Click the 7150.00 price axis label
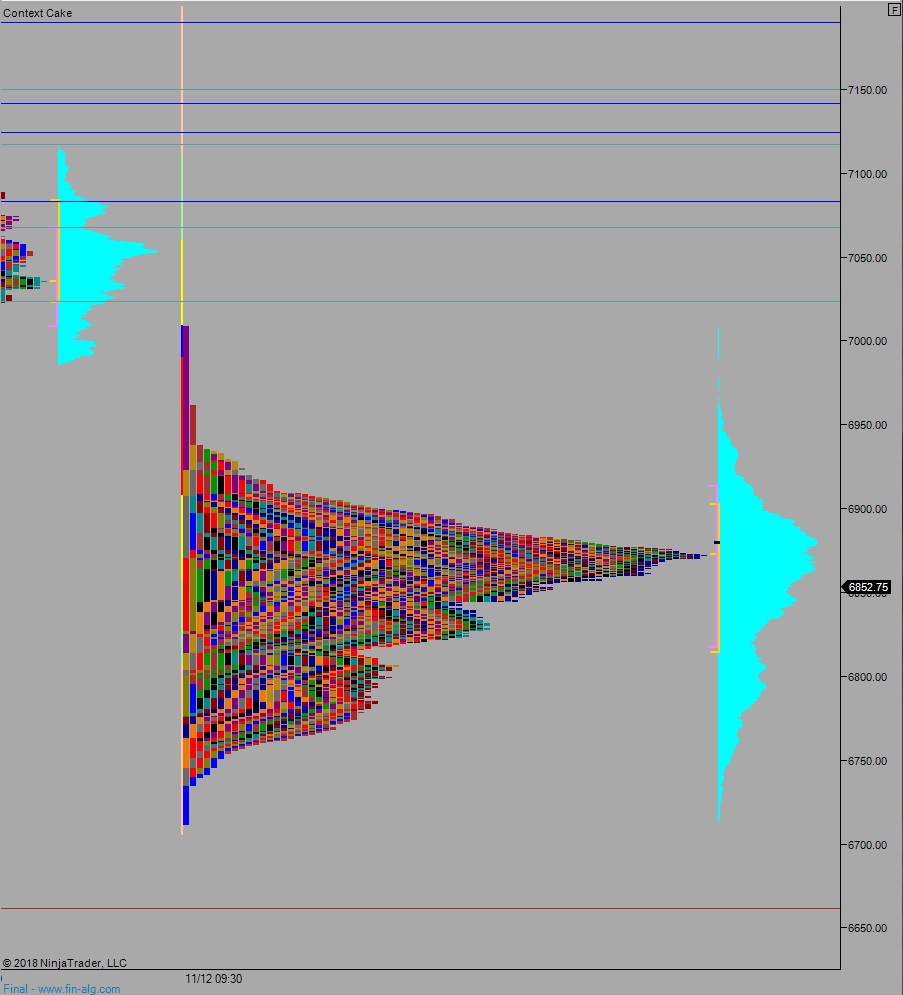The width and height of the screenshot is (903, 995). click(x=867, y=90)
